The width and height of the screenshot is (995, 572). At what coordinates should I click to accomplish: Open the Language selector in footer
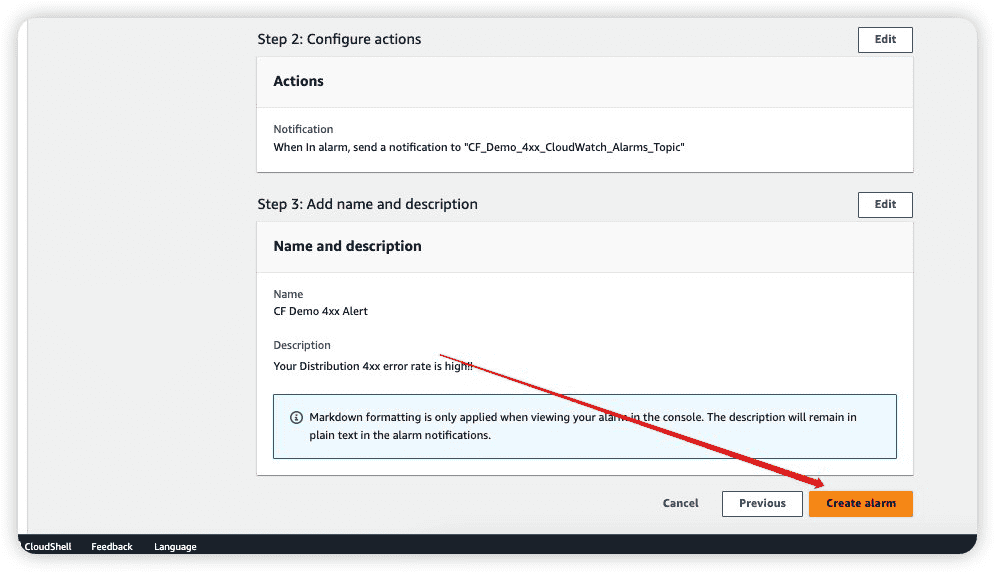[175, 547]
